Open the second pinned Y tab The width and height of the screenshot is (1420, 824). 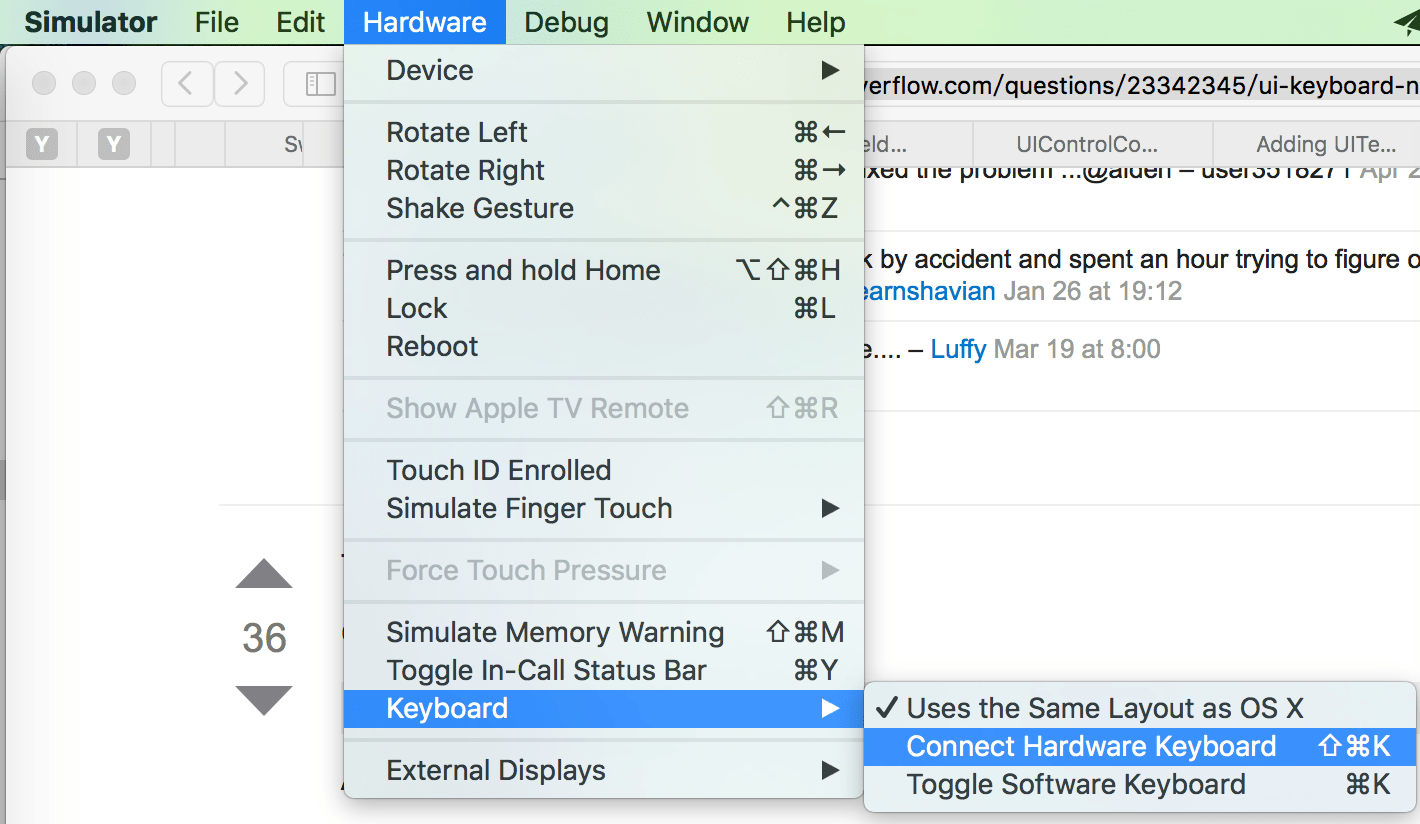114,145
